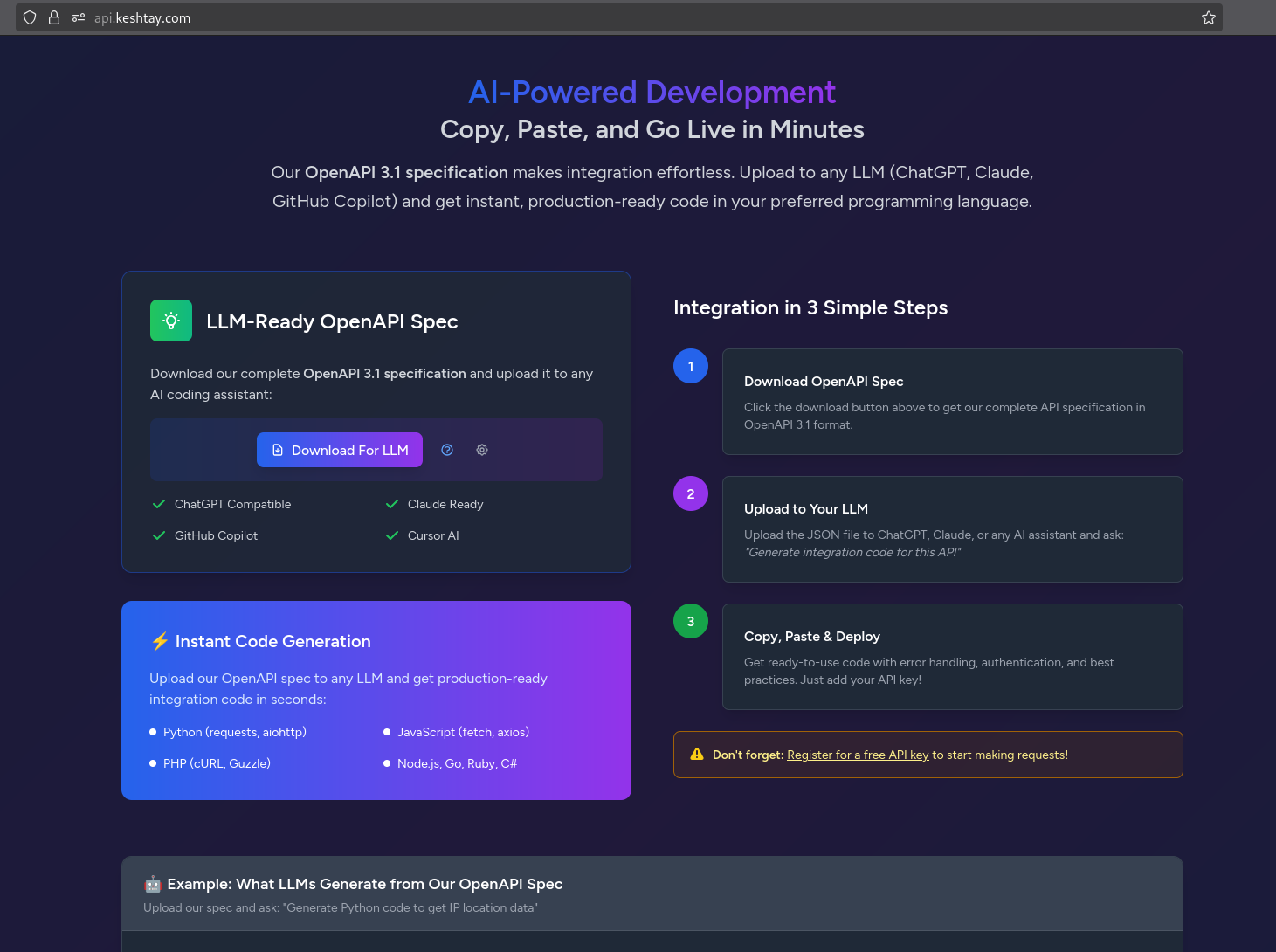Toggle the bookmark star in the address bar
The image size is (1276, 952).
(1209, 17)
